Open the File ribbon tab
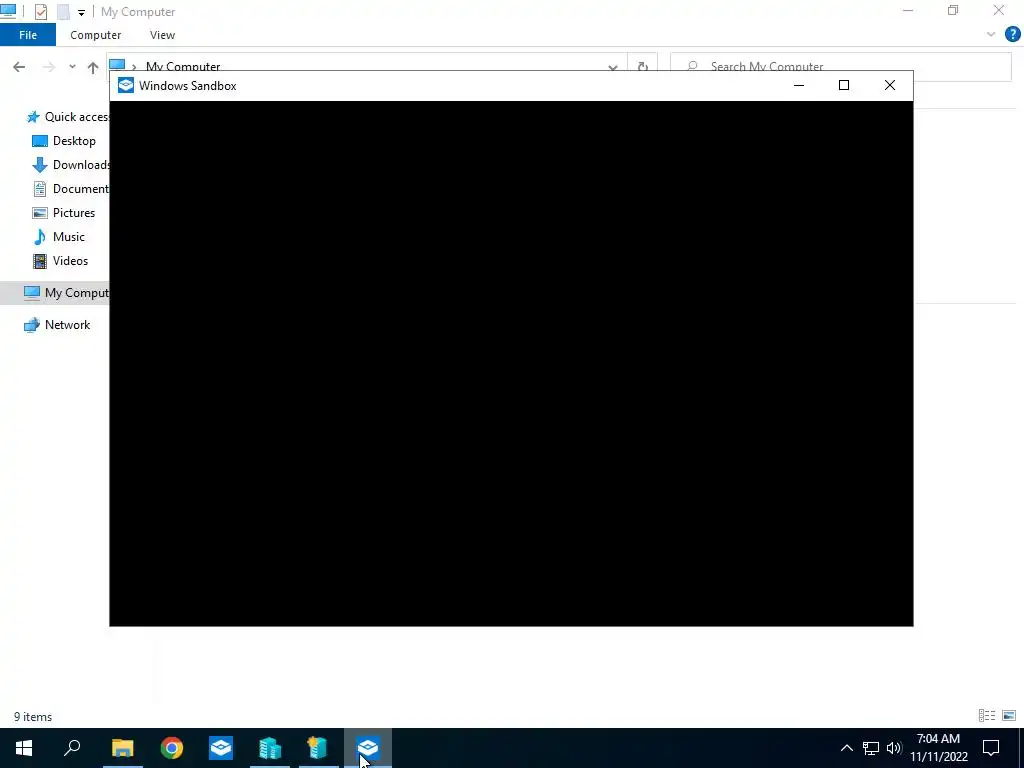This screenshot has height=768, width=1024. pos(27,35)
